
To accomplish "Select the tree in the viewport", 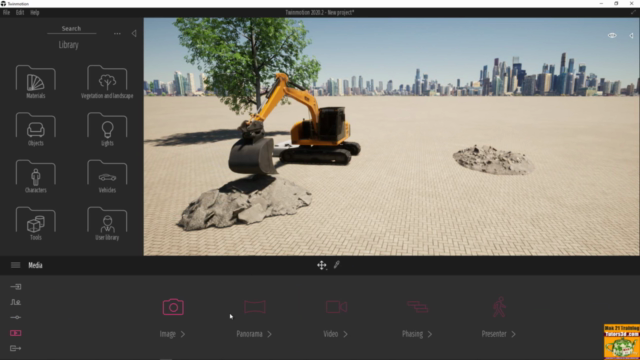I will coord(247,65).
